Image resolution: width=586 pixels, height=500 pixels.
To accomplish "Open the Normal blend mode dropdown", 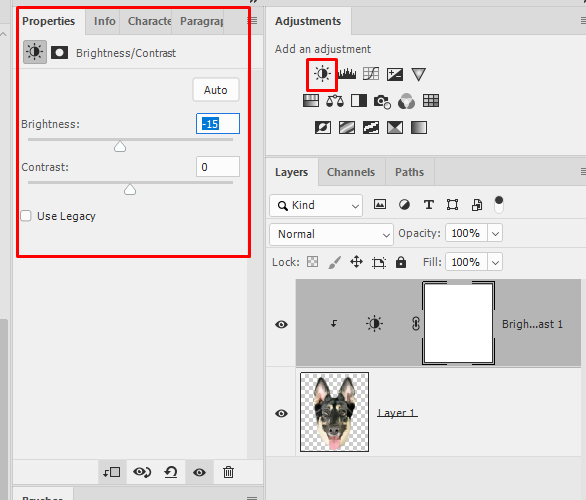I will pyautogui.click(x=331, y=234).
